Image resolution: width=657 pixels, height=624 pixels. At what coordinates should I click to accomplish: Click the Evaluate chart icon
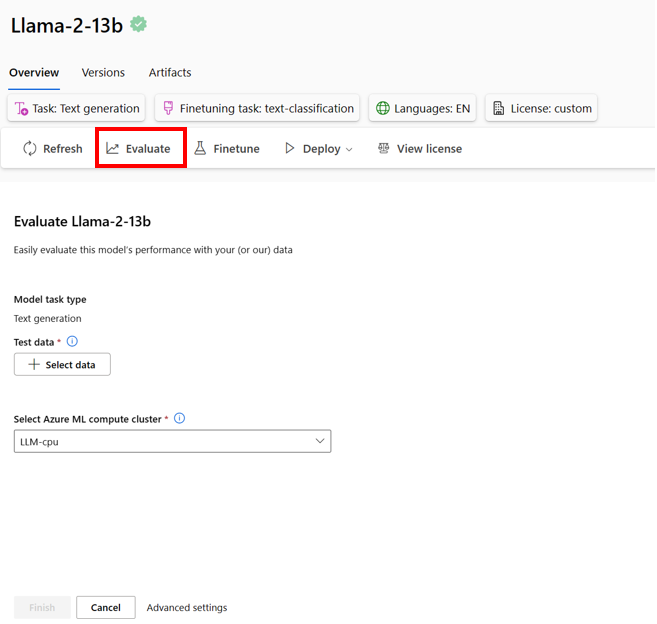click(x=113, y=149)
